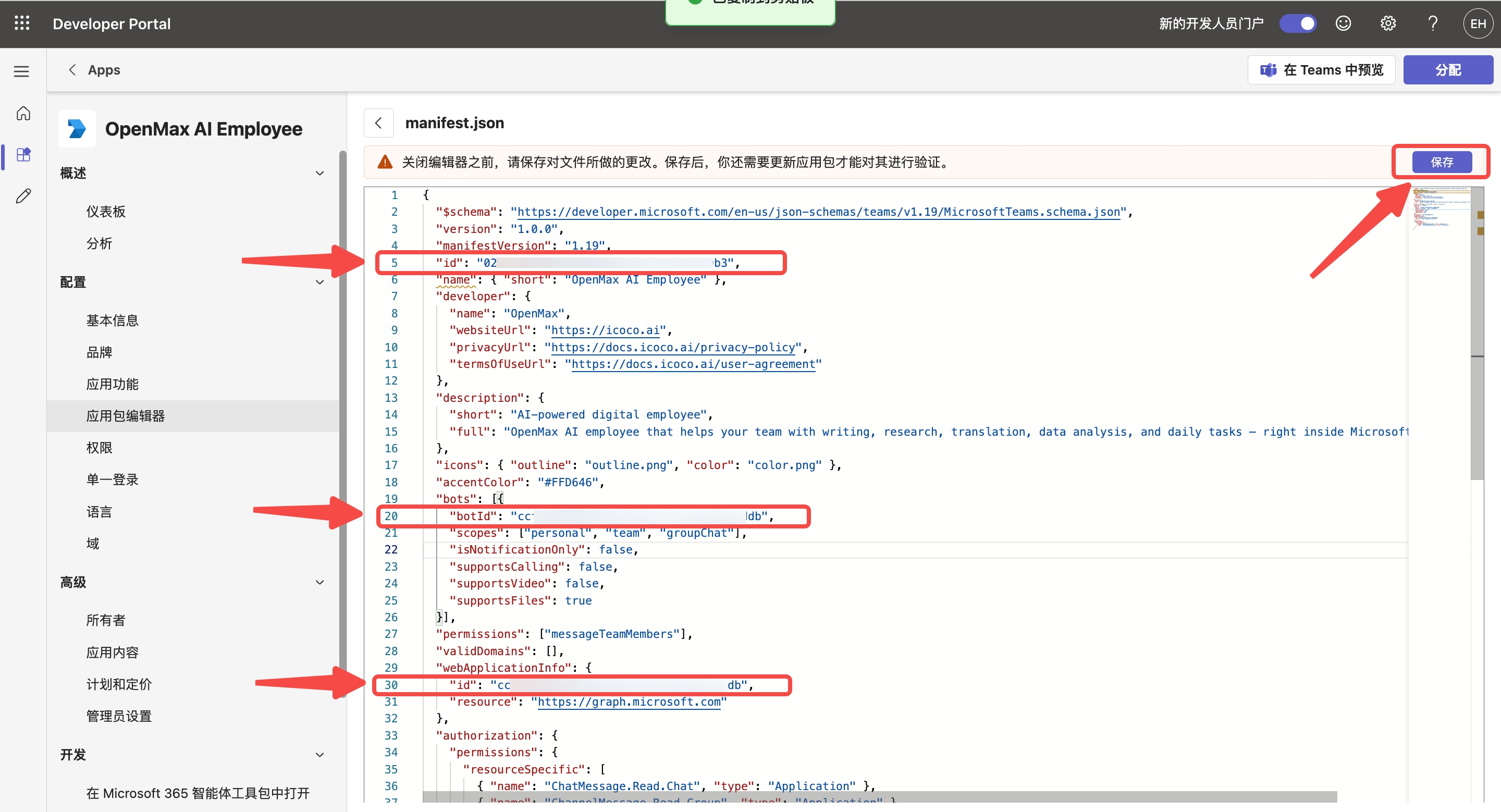Collapse the 高级 section chevron
This screenshot has height=812, width=1501.
tap(320, 582)
